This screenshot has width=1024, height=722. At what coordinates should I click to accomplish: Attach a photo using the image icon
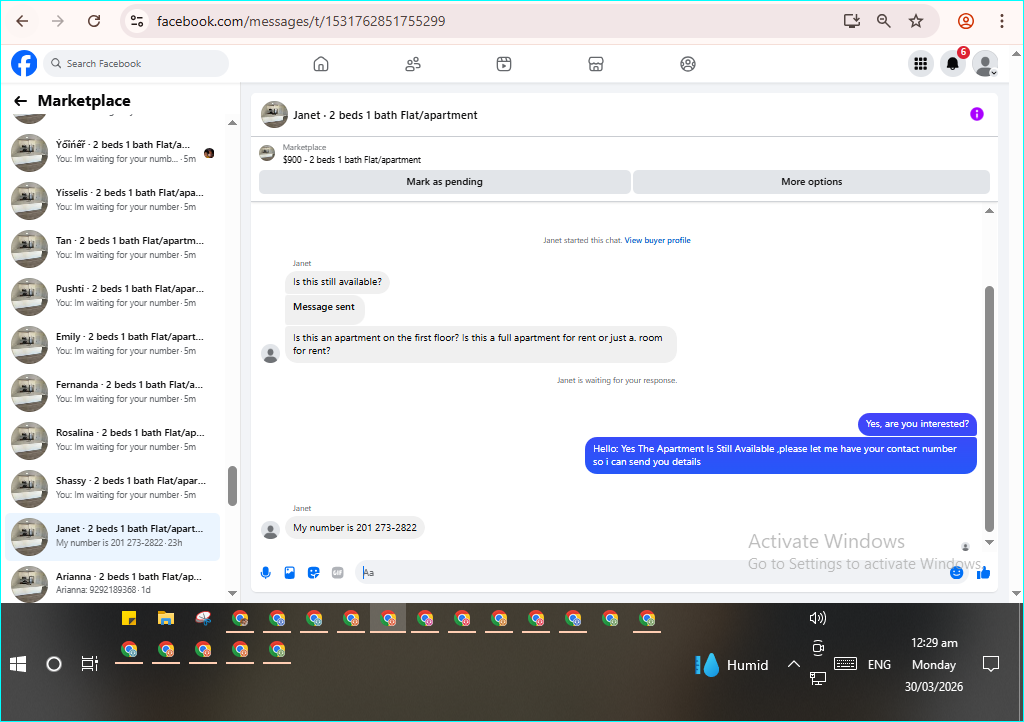289,573
